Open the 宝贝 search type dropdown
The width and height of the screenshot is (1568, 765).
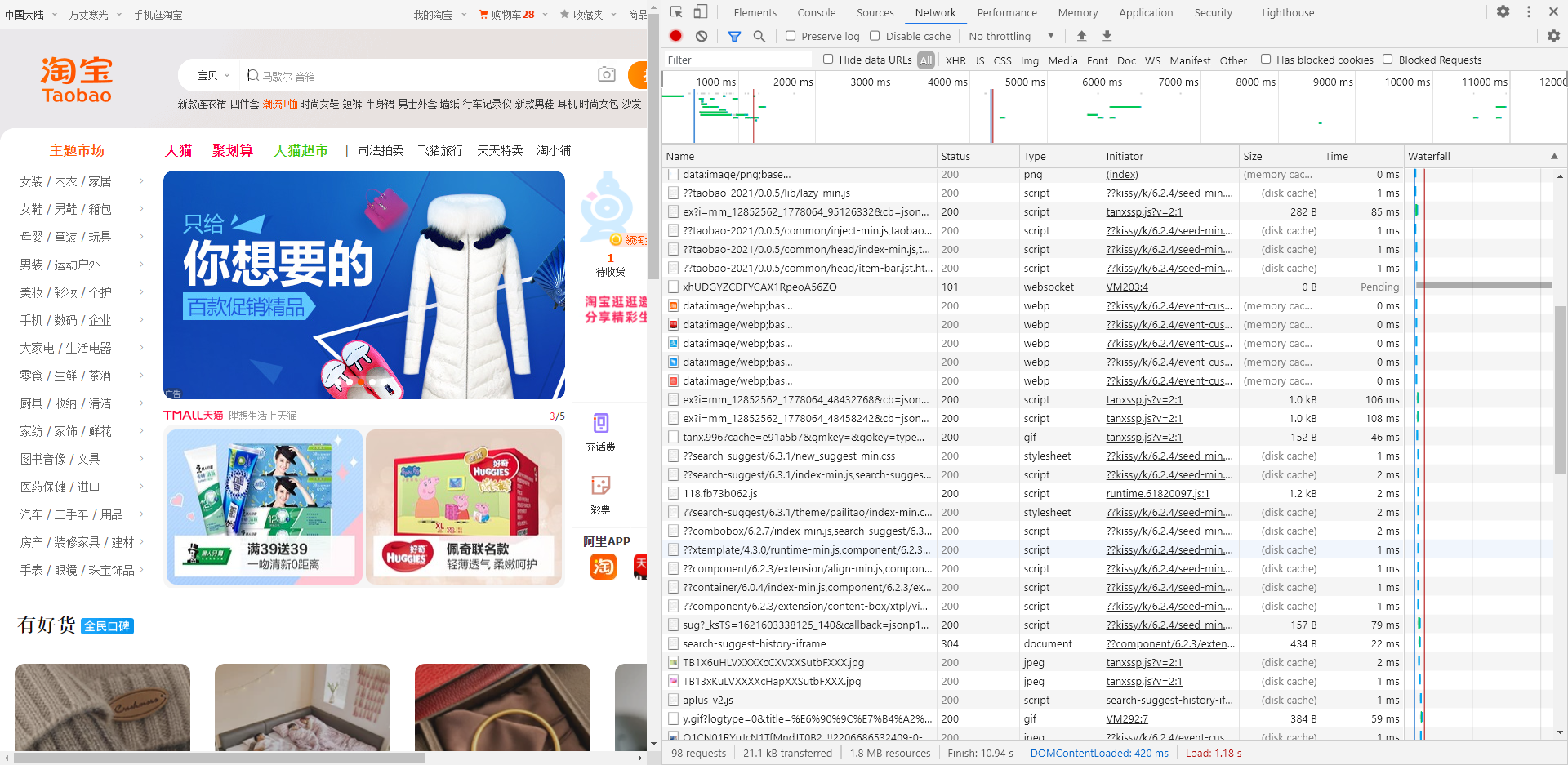point(214,75)
